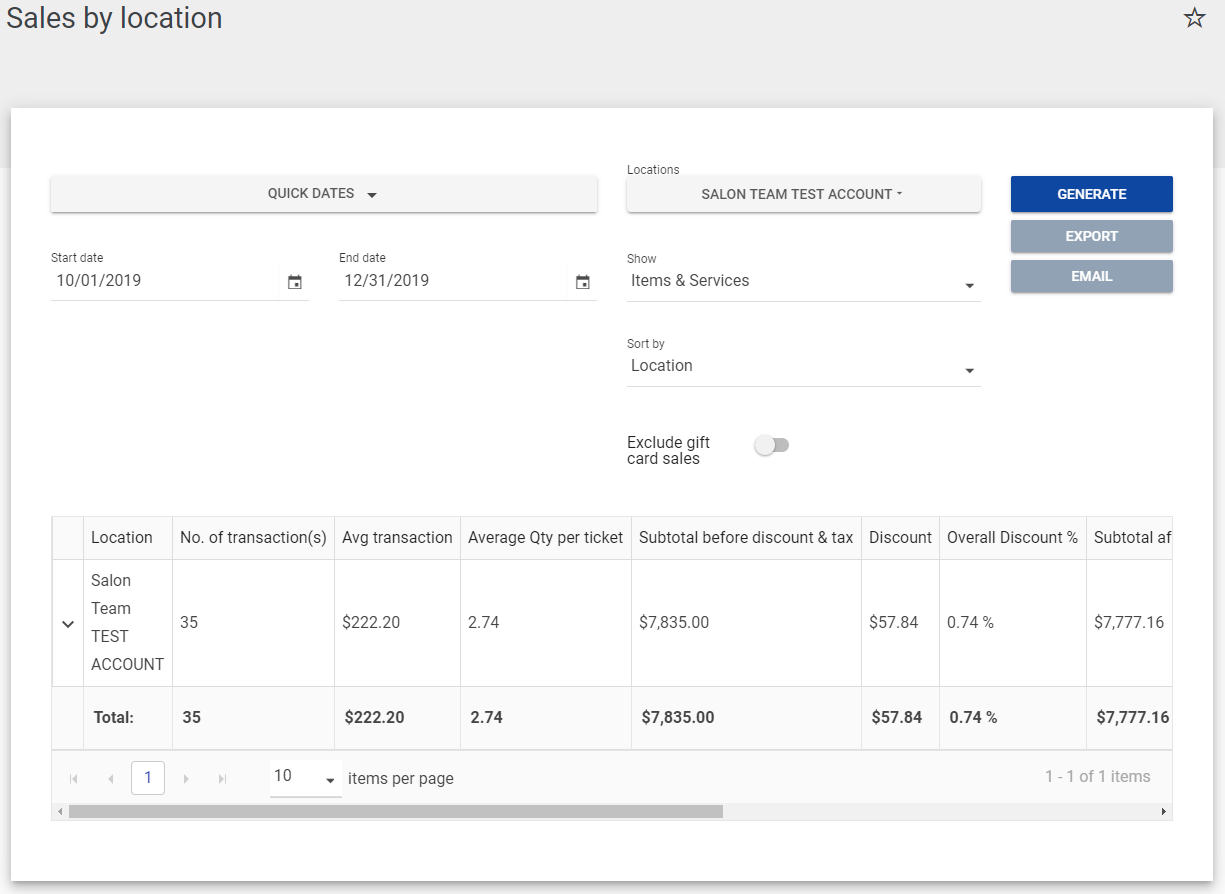
Task: Open the Show Items & Services dropdown
Action: pos(803,282)
